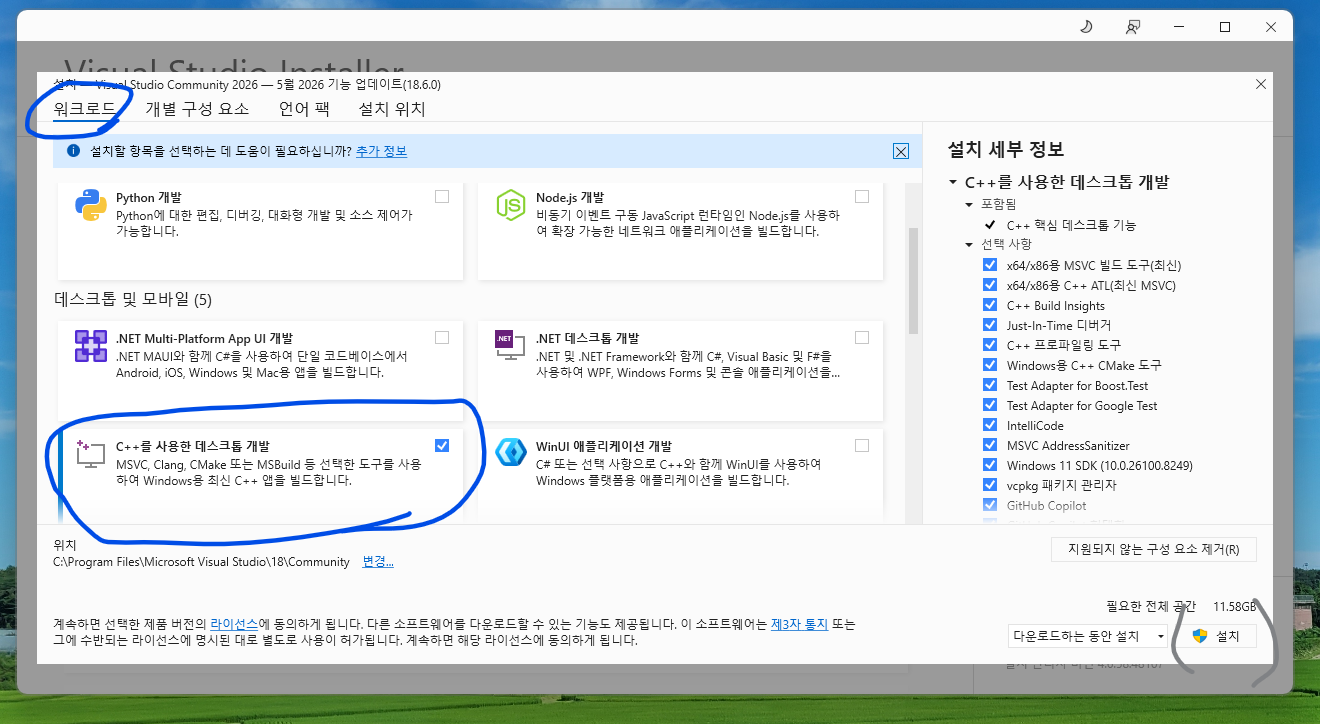
Task: Click the 변경... location link
Action: [378, 562]
